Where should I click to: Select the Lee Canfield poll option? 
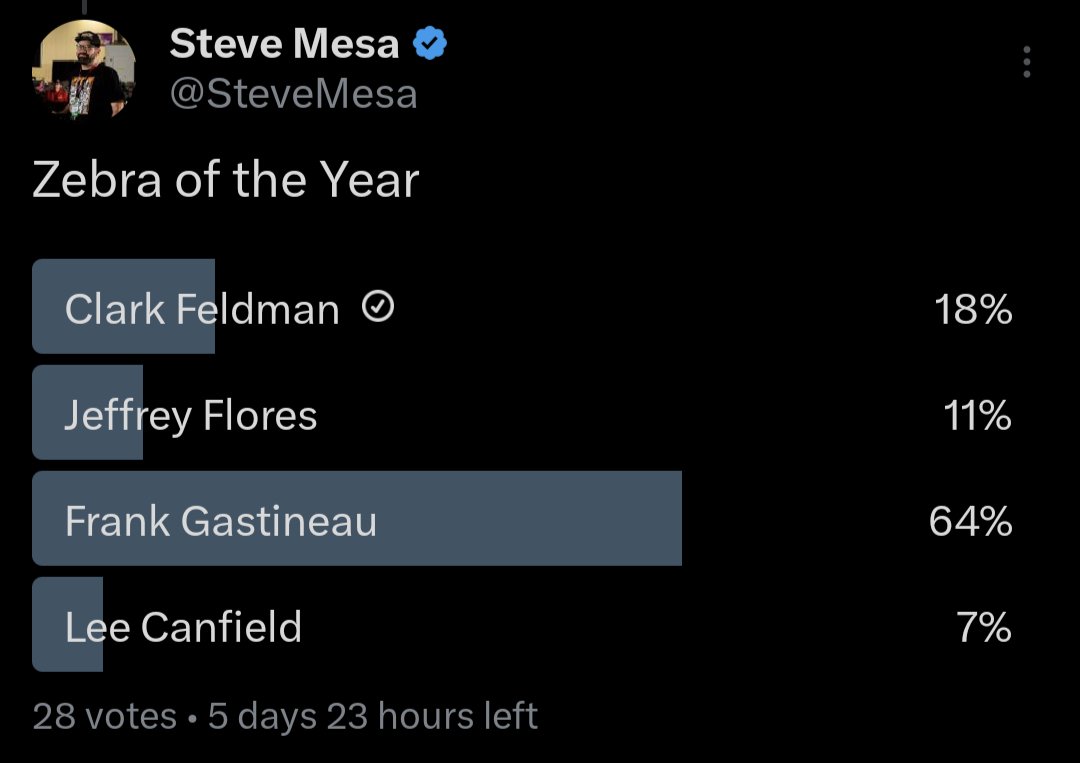point(522,625)
